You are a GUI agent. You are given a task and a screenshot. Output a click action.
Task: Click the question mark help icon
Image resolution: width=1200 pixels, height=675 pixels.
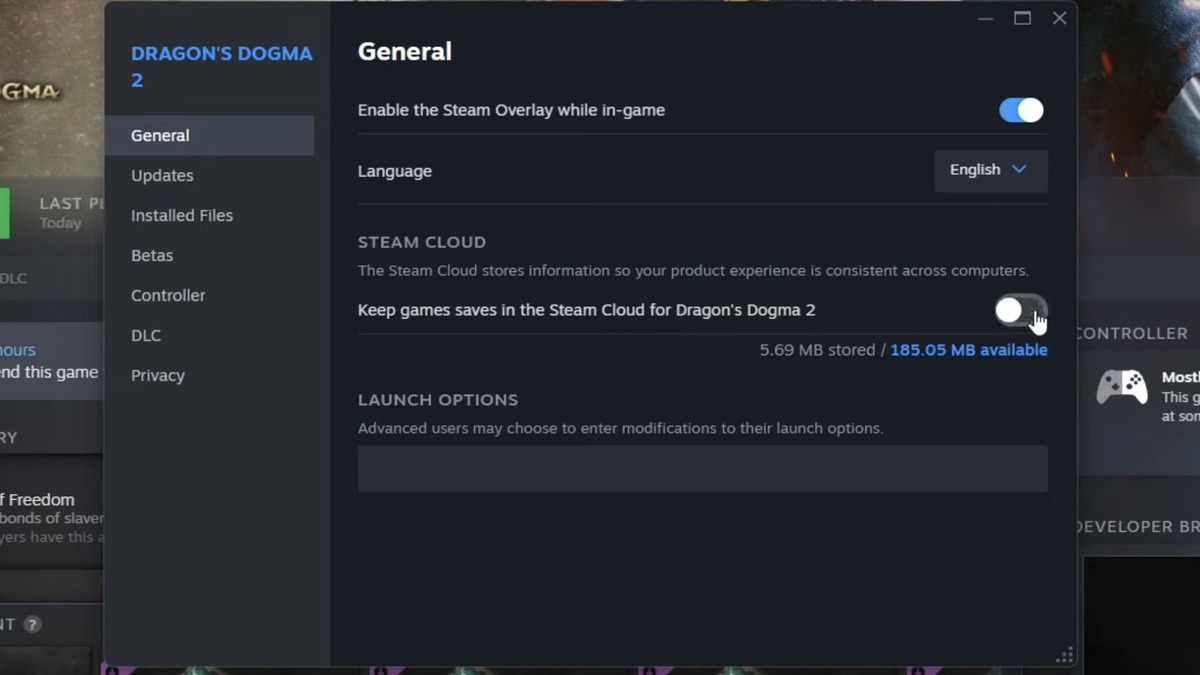[x=32, y=625]
